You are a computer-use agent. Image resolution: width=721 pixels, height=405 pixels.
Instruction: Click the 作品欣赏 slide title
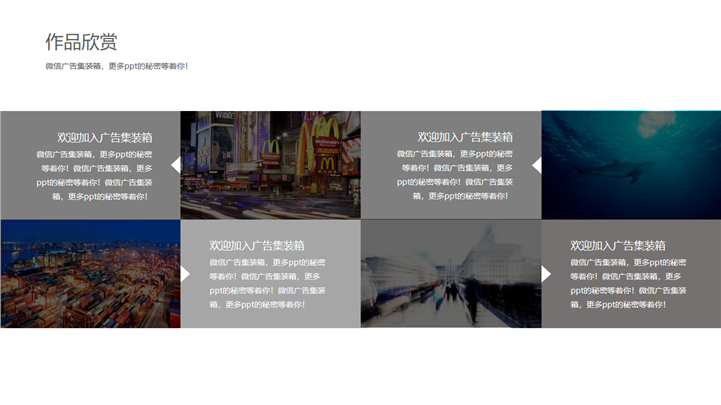point(81,42)
